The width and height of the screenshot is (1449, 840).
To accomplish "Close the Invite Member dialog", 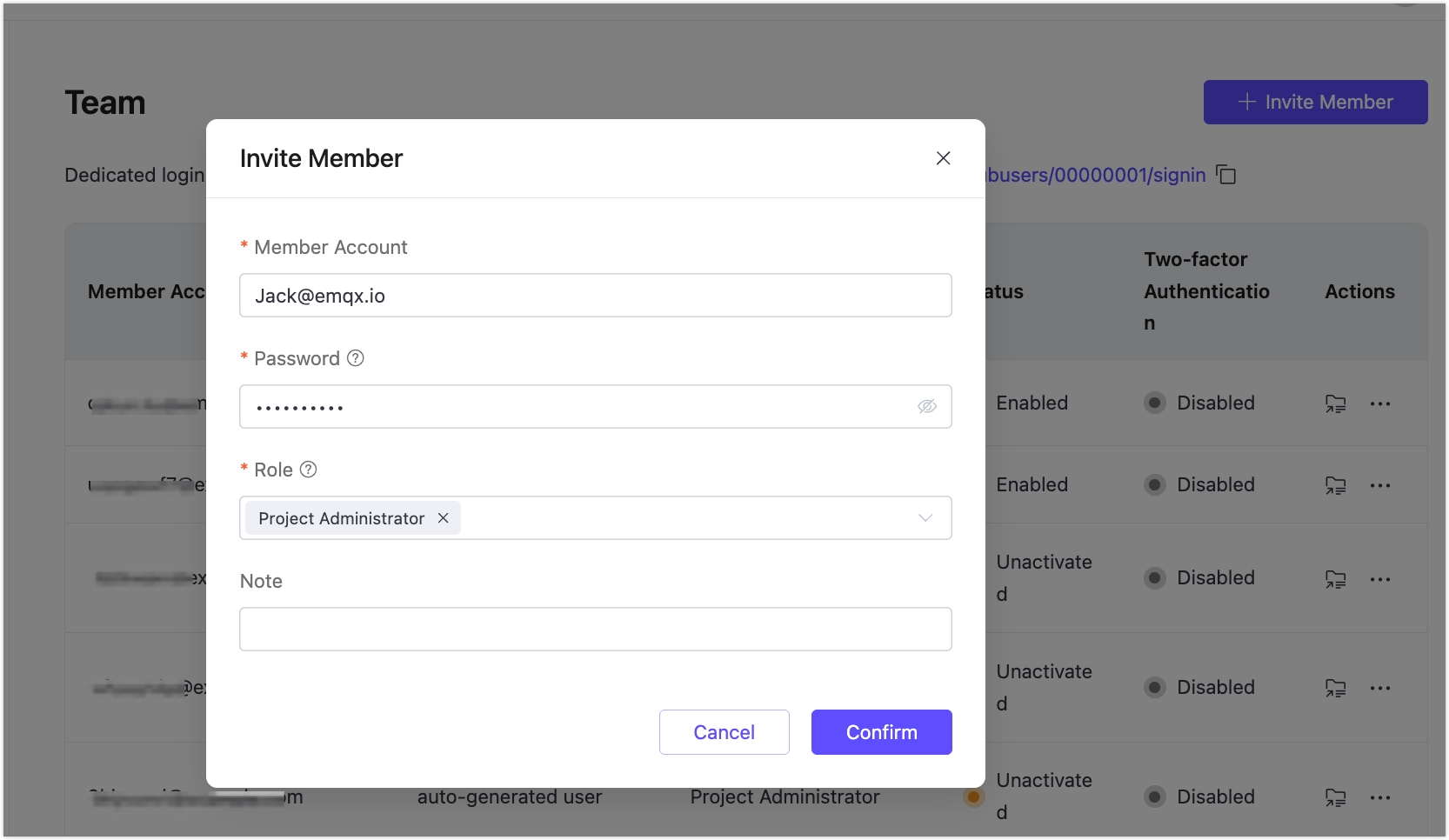I will (x=943, y=158).
